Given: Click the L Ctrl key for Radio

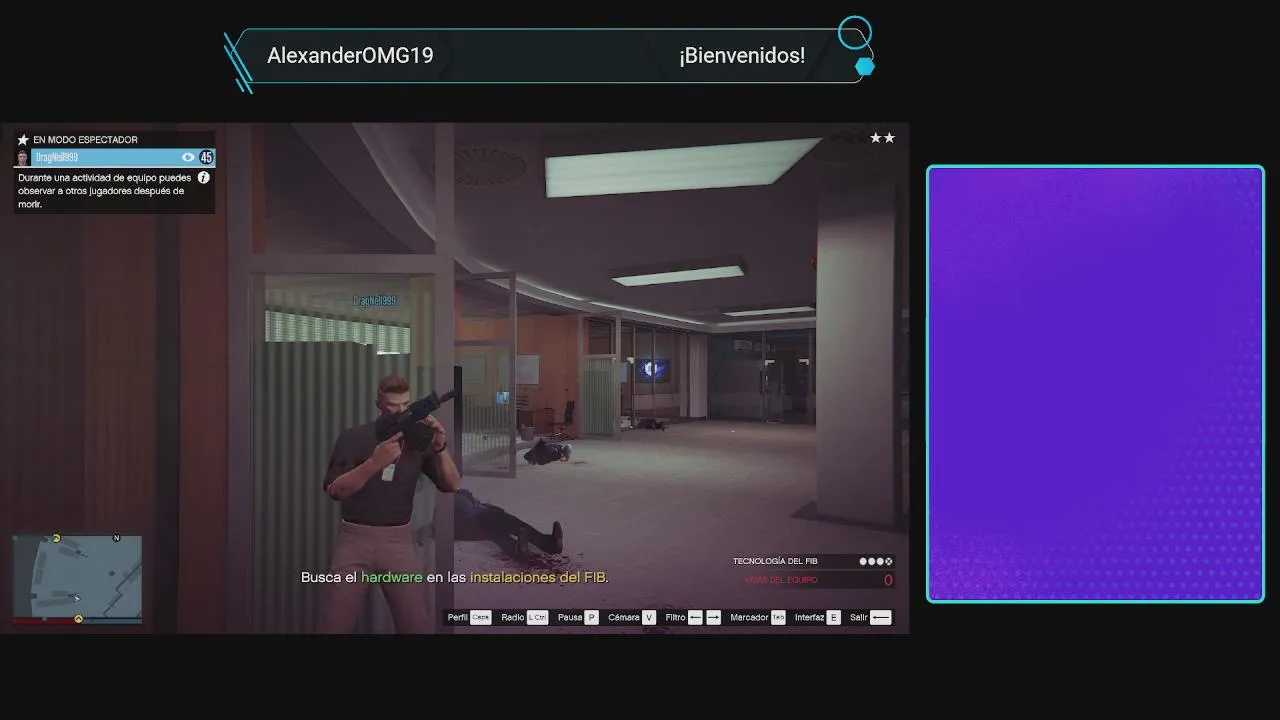Looking at the screenshot, I should click(538, 618).
